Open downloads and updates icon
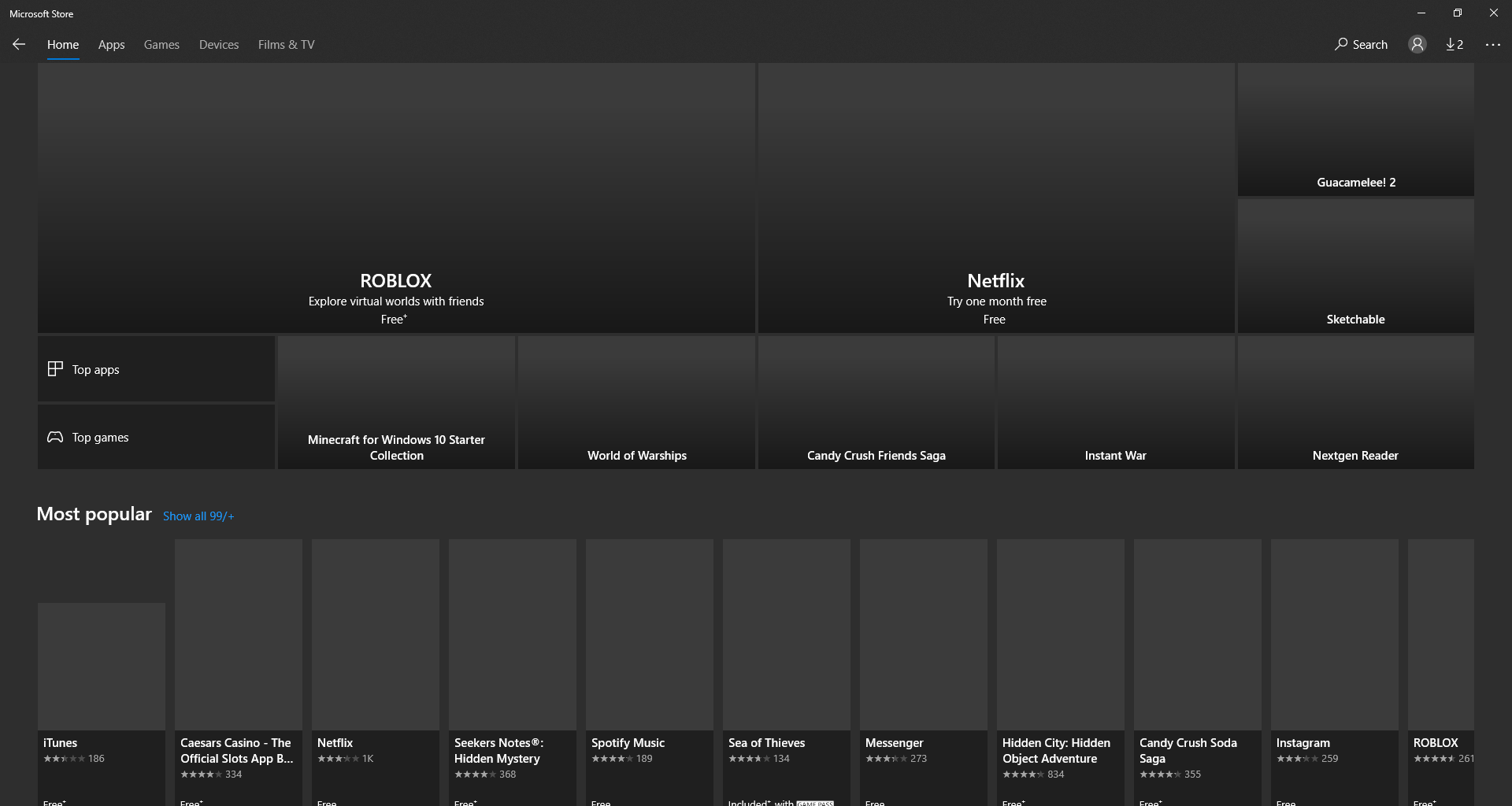Viewport: 1512px width, 806px height. (x=1455, y=45)
